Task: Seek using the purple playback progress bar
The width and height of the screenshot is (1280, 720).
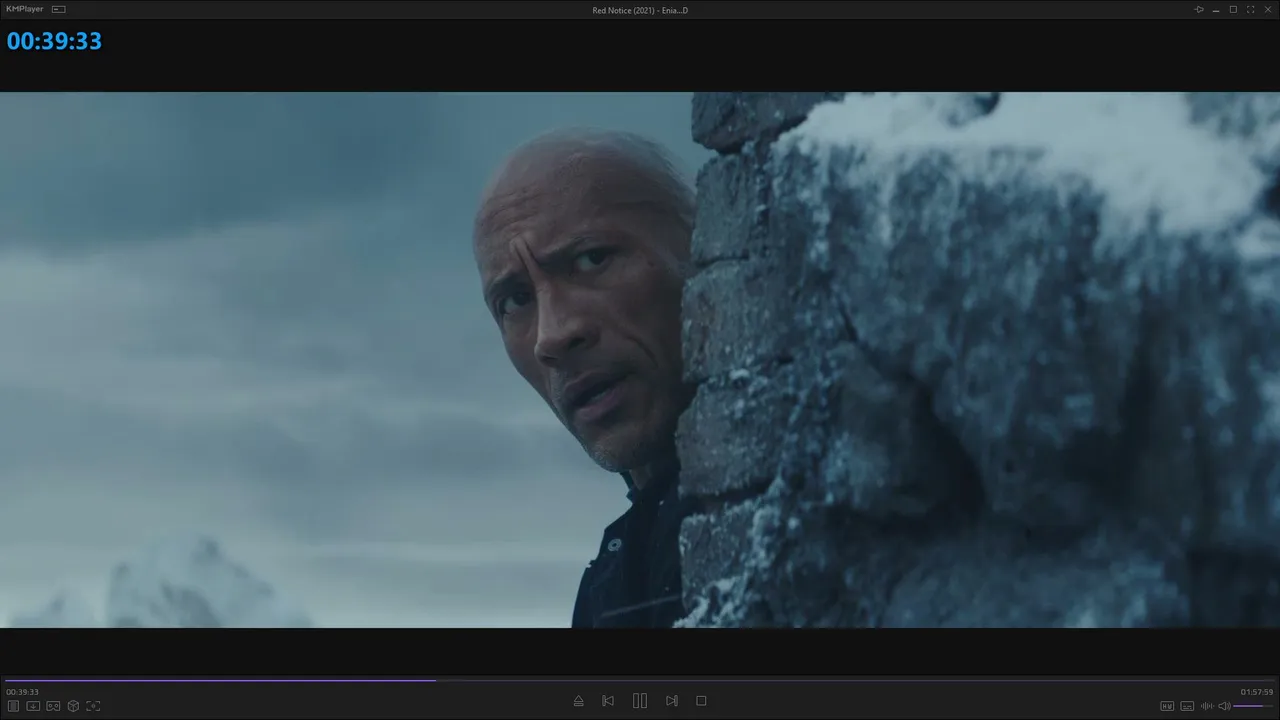Action: tap(640, 680)
